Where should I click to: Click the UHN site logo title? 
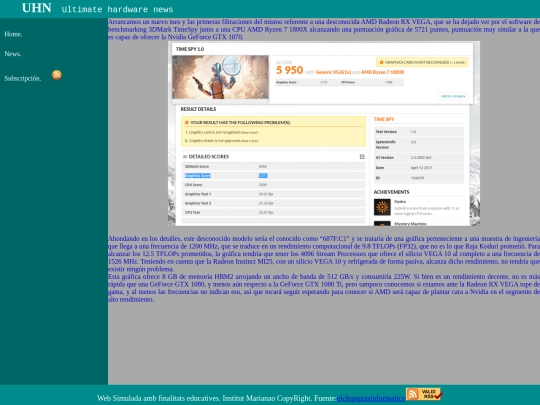pos(37,8)
